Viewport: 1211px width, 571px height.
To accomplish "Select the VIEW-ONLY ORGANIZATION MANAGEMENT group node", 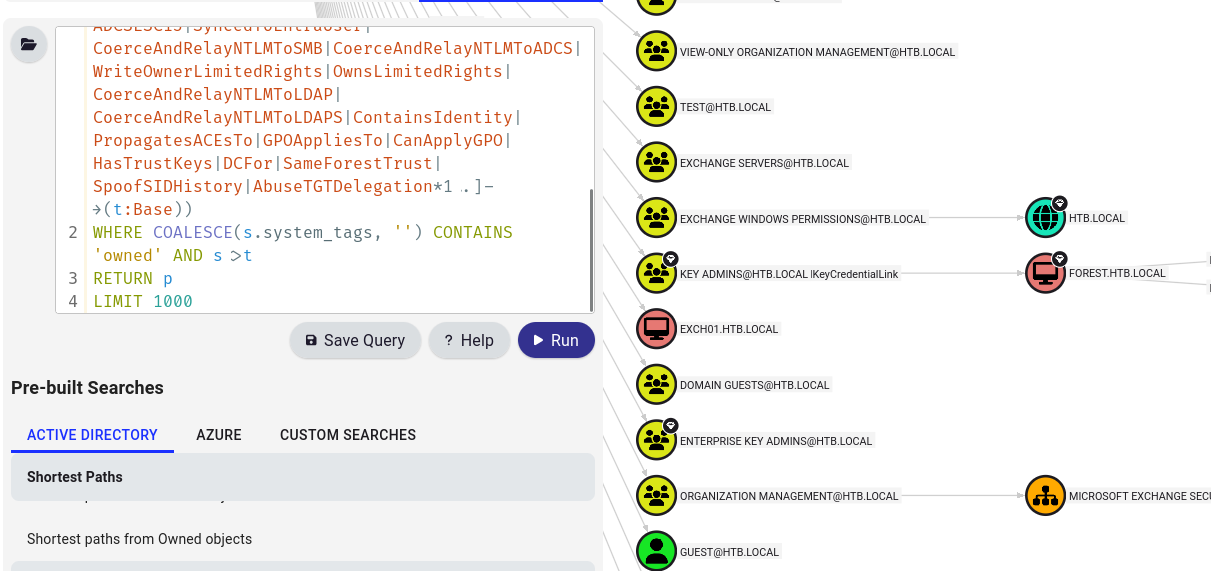I will [x=656, y=51].
